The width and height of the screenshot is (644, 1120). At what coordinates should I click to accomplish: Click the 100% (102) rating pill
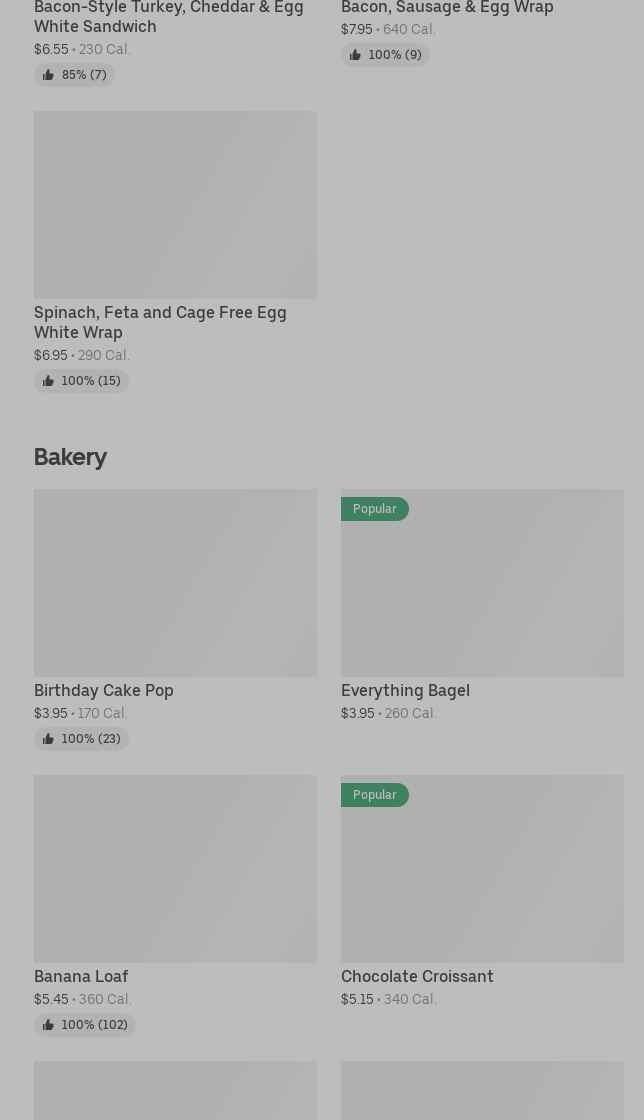click(x=85, y=1024)
